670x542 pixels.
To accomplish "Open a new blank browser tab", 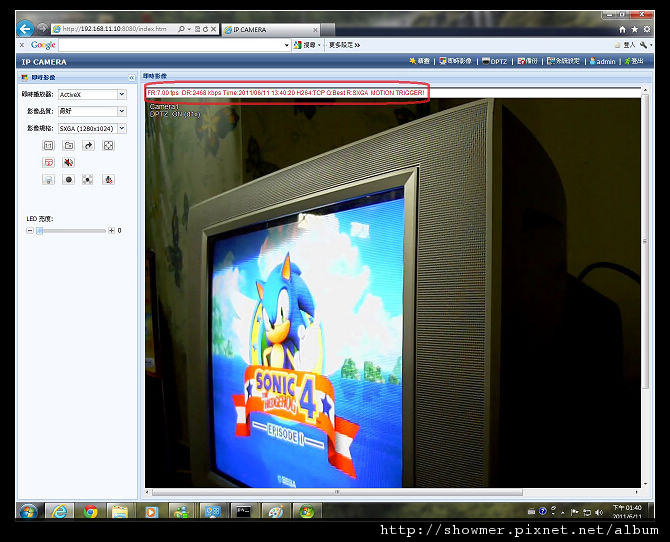I will [x=328, y=29].
